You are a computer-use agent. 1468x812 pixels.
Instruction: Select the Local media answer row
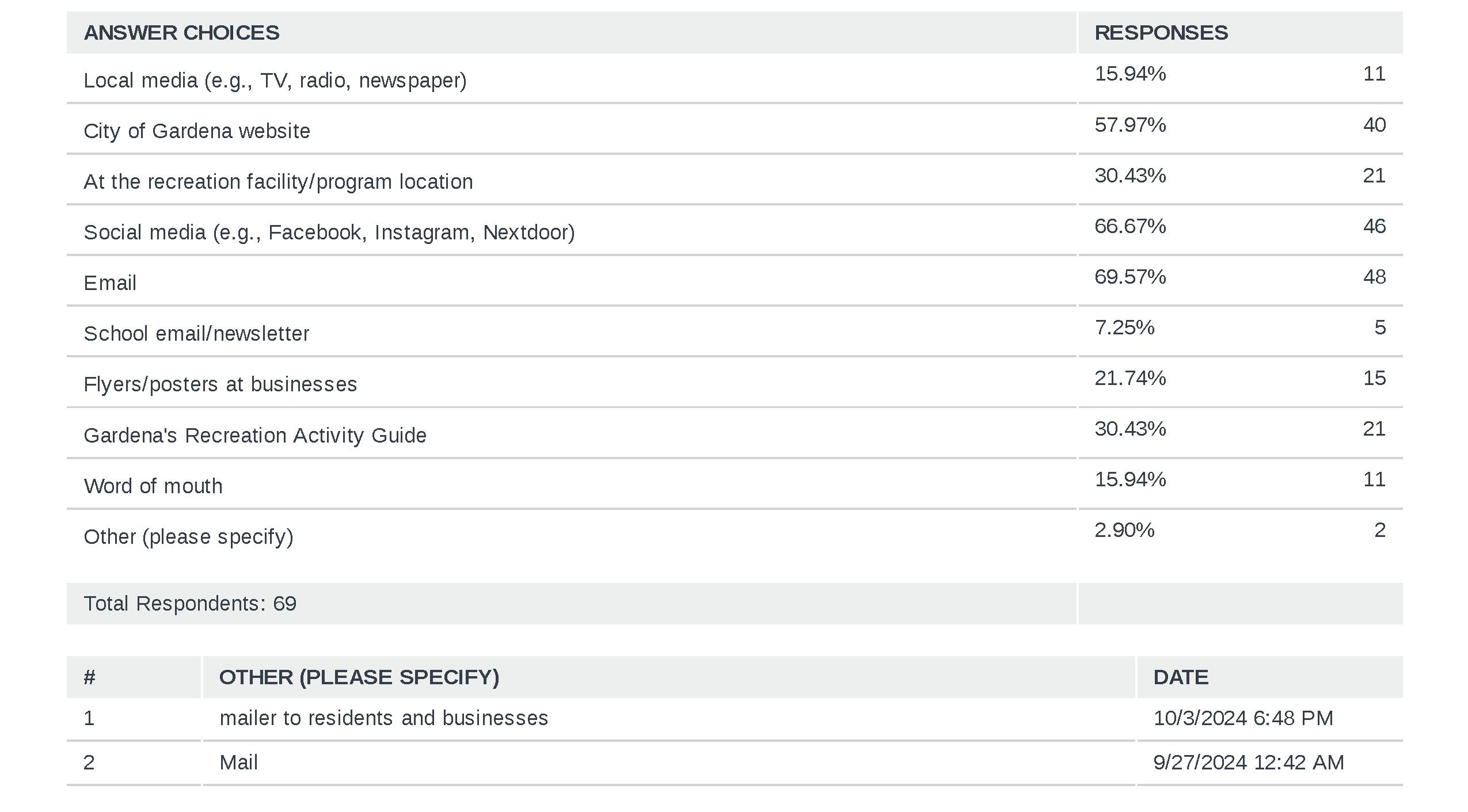click(x=275, y=81)
